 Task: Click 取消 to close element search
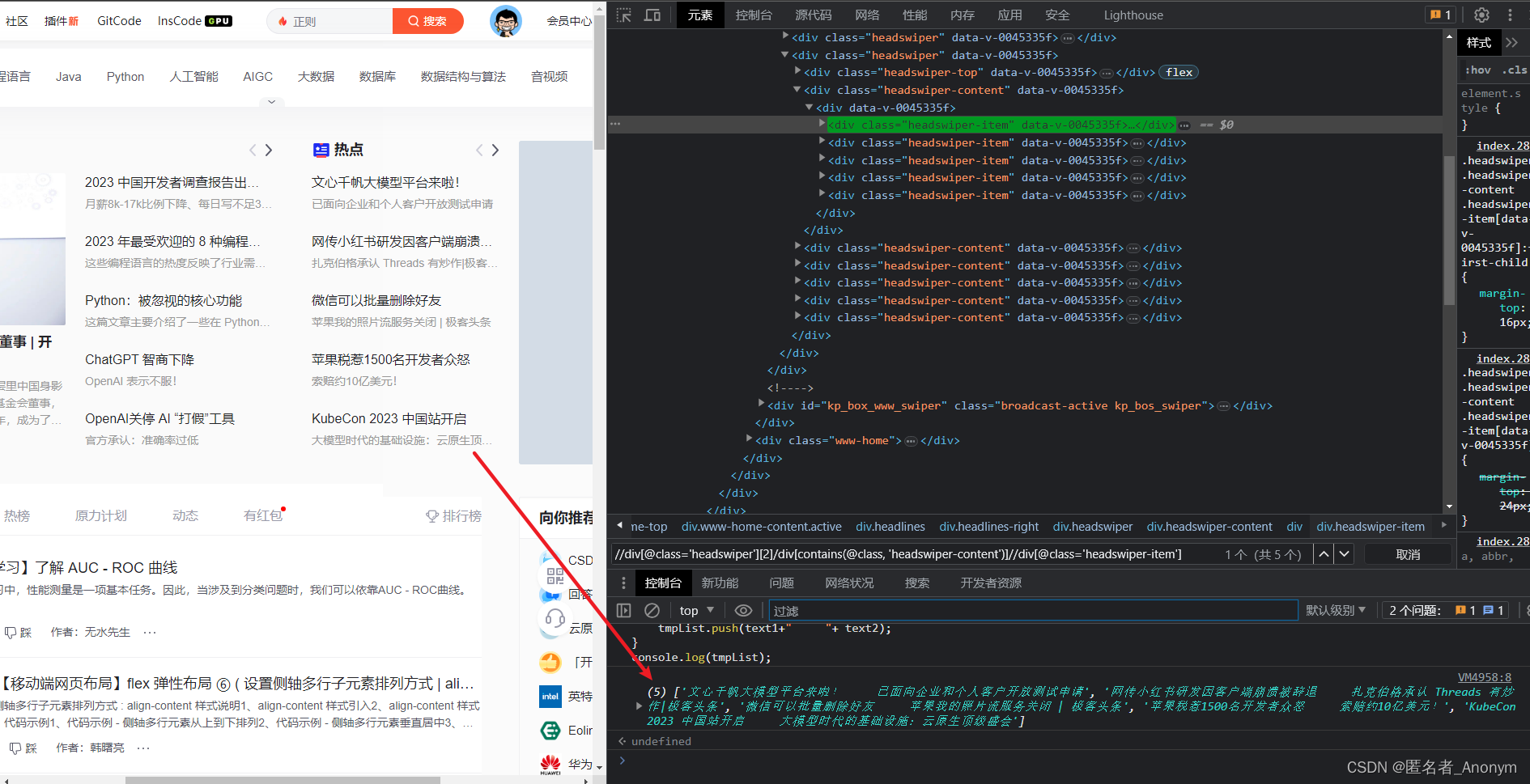pos(1408,554)
